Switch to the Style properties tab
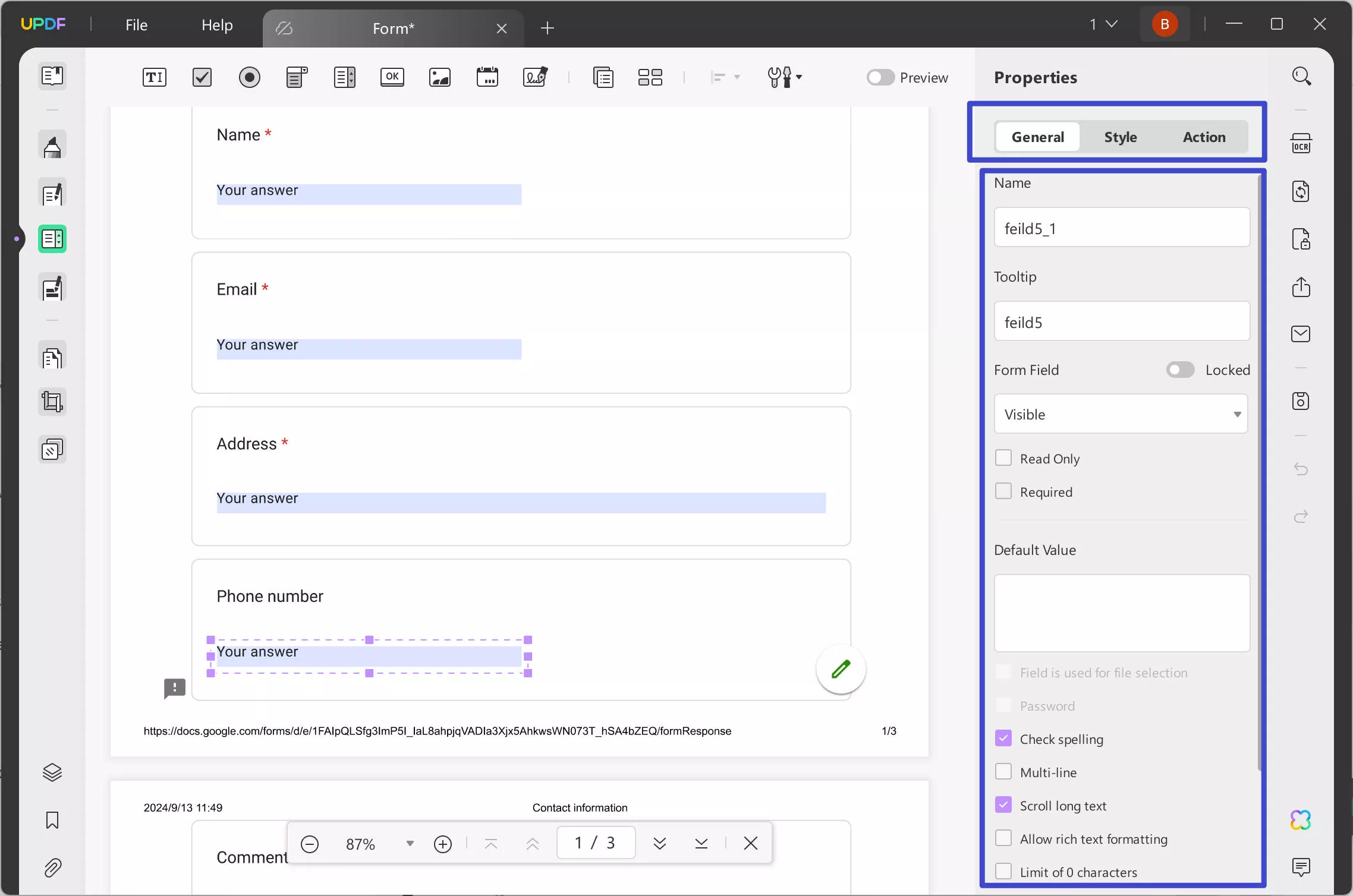Viewport: 1353px width, 896px height. pyautogui.click(x=1121, y=137)
